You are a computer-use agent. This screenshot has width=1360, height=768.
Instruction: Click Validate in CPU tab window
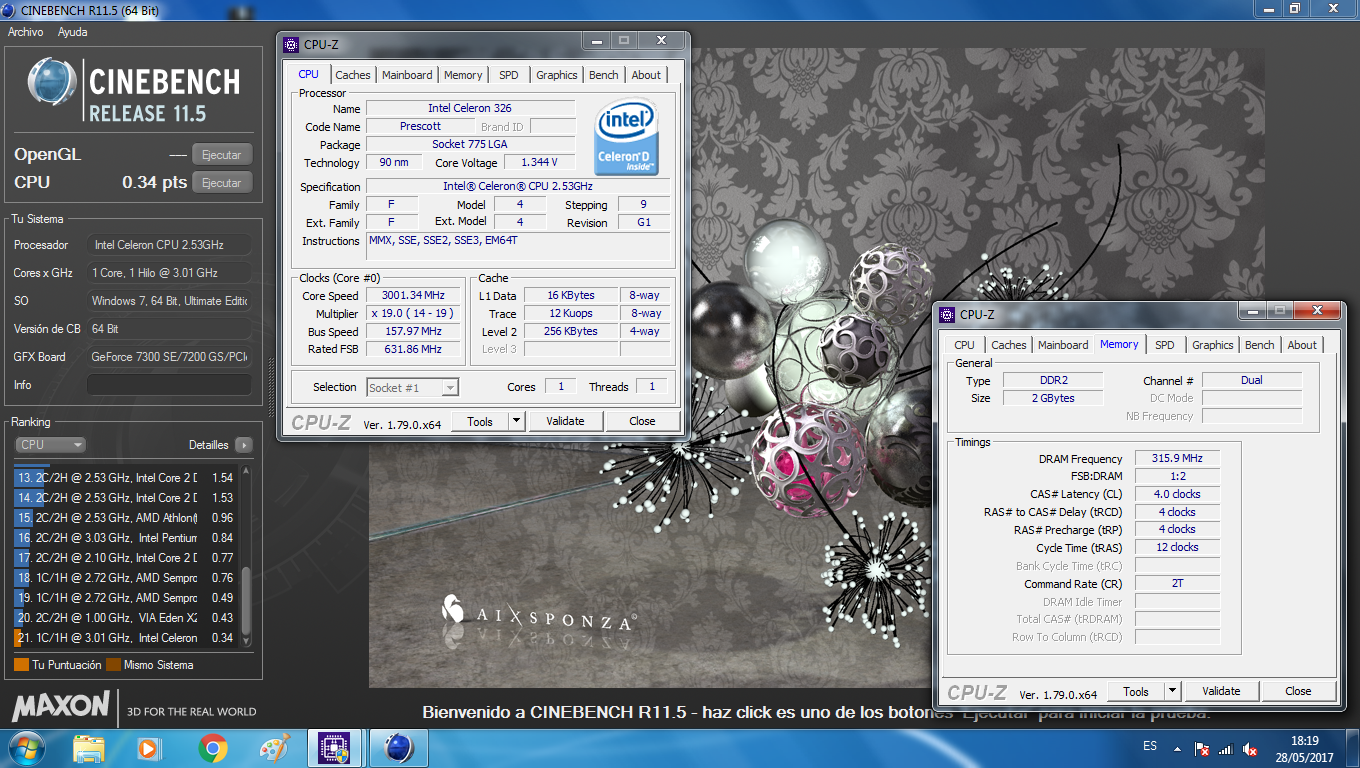565,421
